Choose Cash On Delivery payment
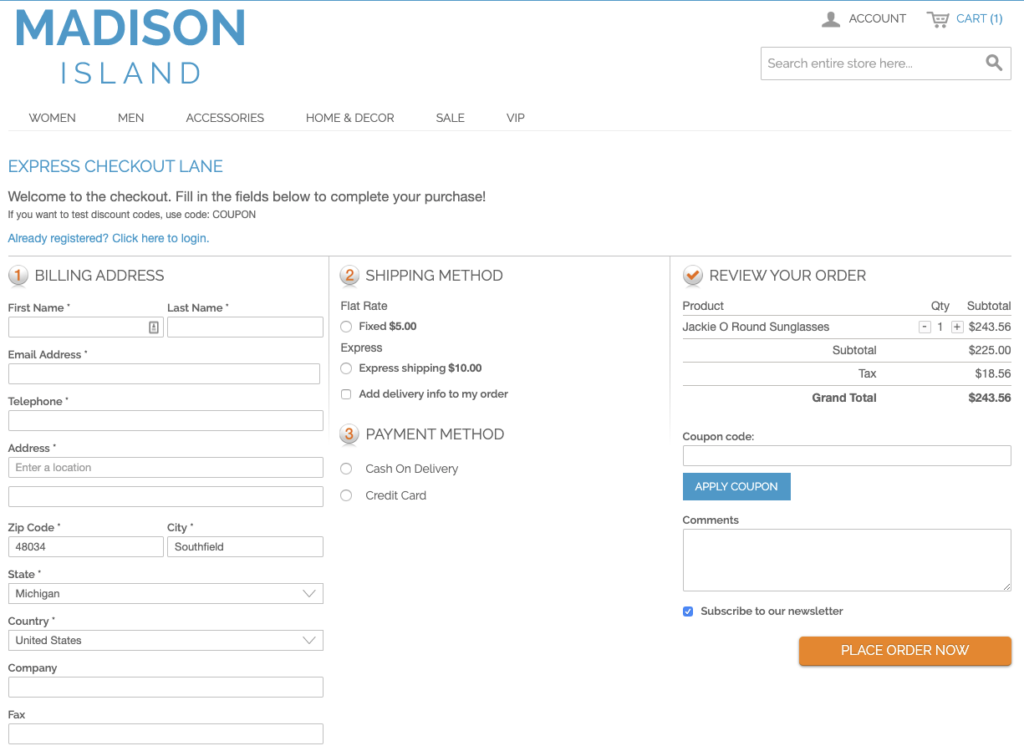The width and height of the screenshot is (1024, 751). coord(345,468)
